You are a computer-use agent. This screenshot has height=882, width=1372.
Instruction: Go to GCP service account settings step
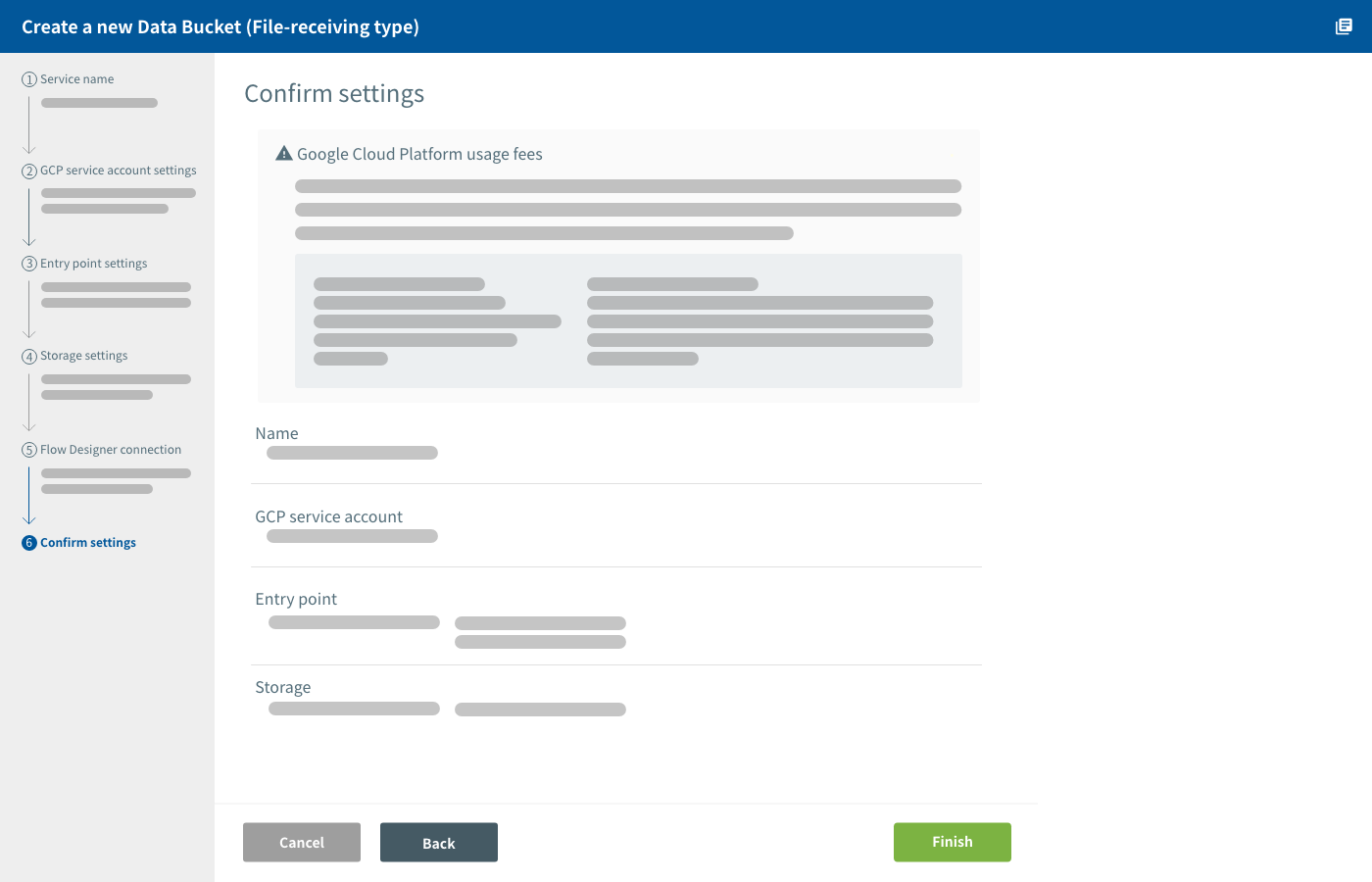tap(119, 171)
